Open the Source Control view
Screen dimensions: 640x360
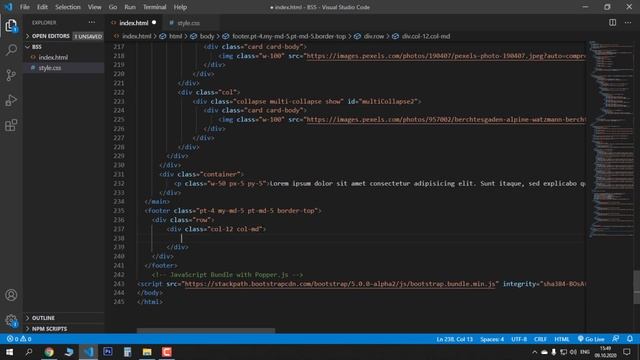[x=11, y=75]
